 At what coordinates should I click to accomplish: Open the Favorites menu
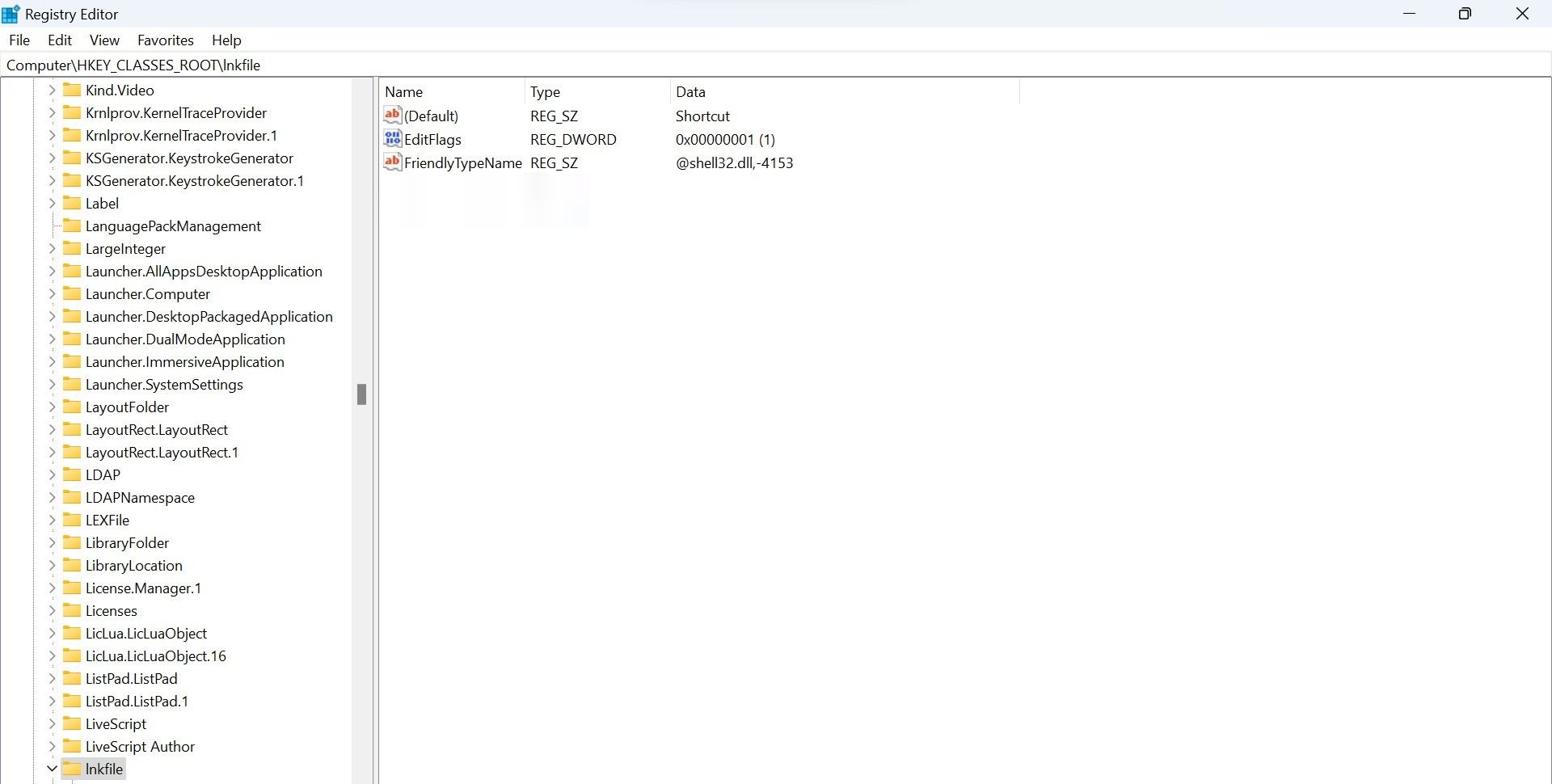pos(166,40)
